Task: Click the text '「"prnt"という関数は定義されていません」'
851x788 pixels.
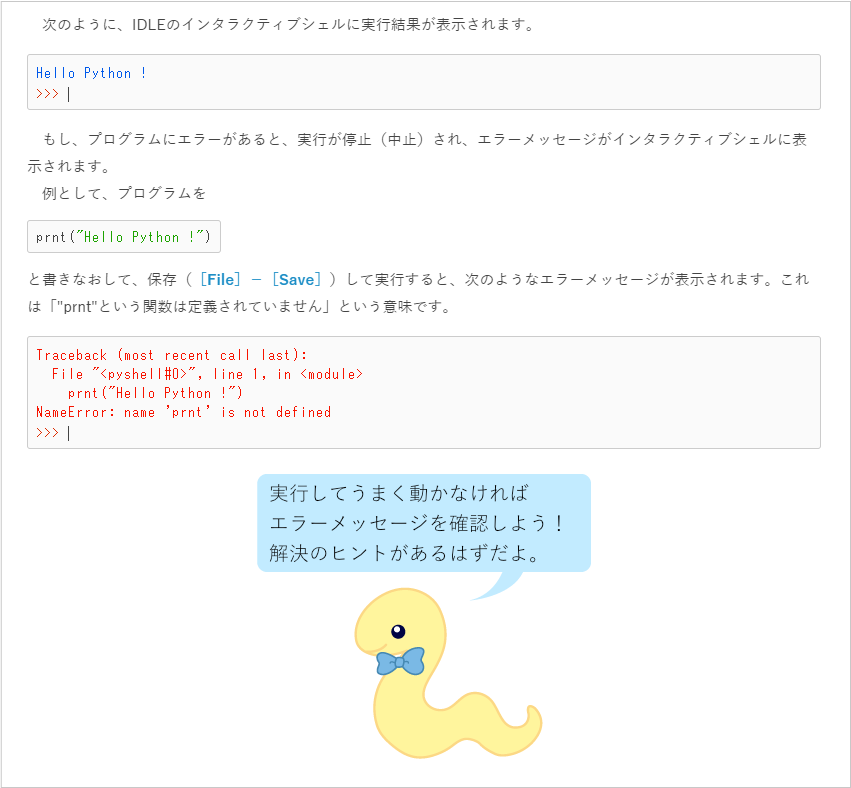Action: click(x=189, y=307)
